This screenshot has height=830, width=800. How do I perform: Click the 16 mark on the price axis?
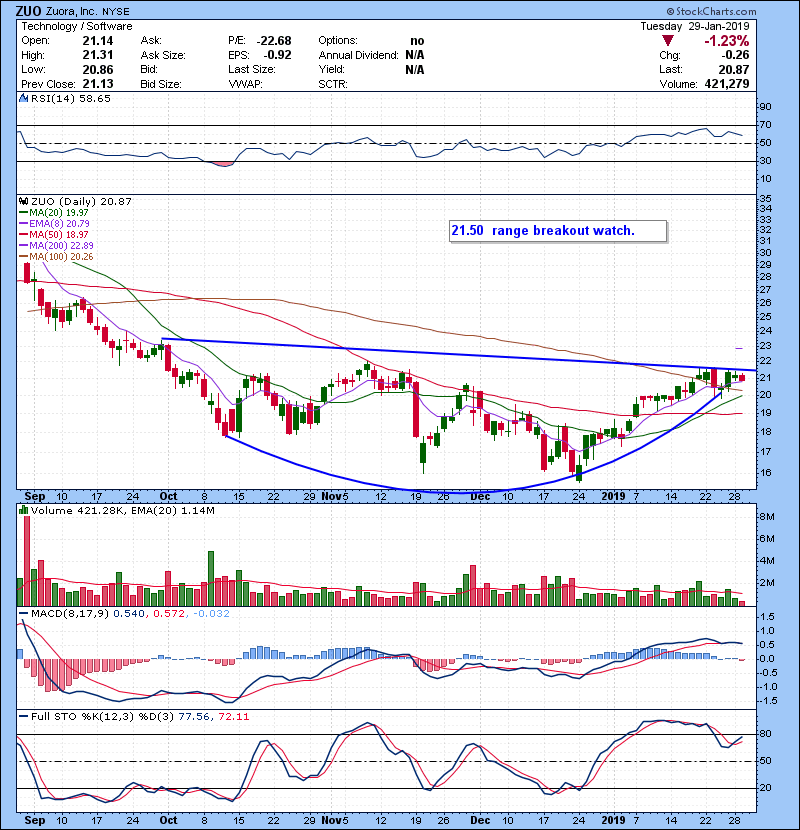pyautogui.click(x=766, y=473)
